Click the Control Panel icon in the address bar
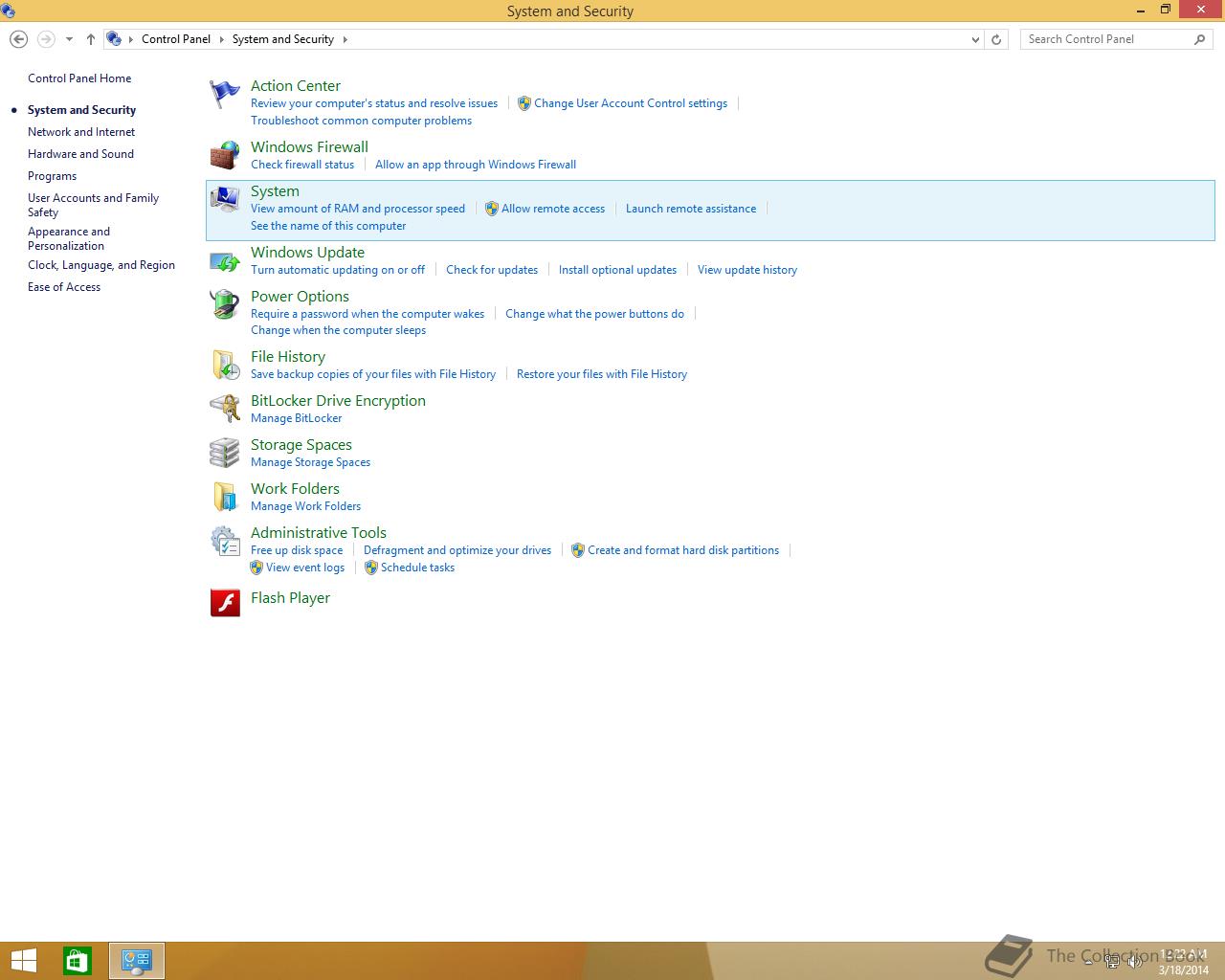The width and height of the screenshot is (1225, 980). [114, 39]
